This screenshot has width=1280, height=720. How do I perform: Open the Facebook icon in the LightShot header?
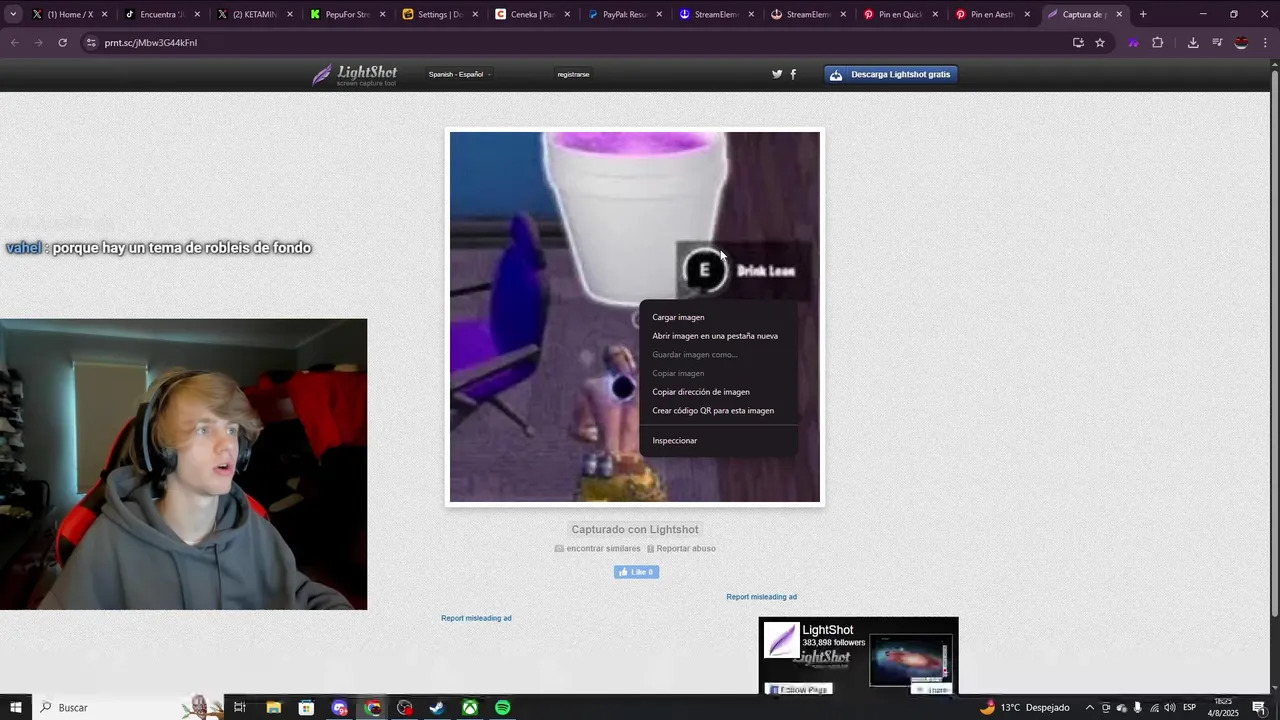(793, 74)
